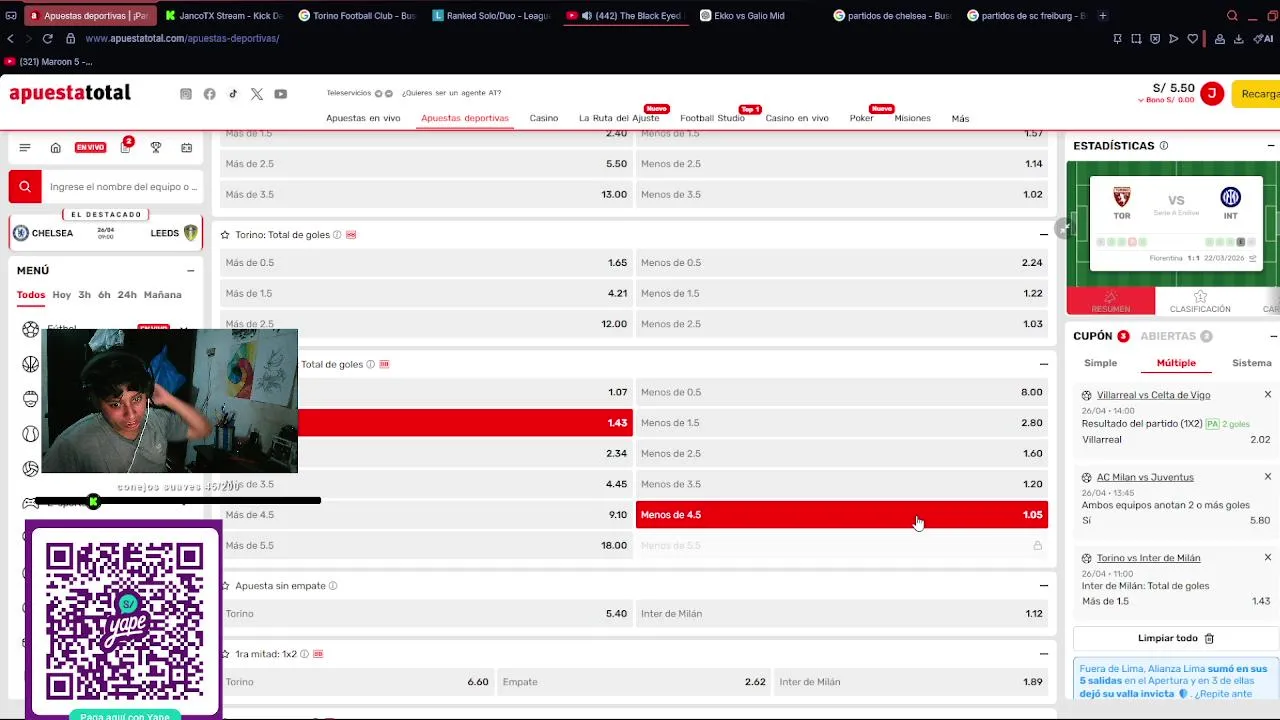Open the browser tab search magnifier icon

click(1232, 16)
